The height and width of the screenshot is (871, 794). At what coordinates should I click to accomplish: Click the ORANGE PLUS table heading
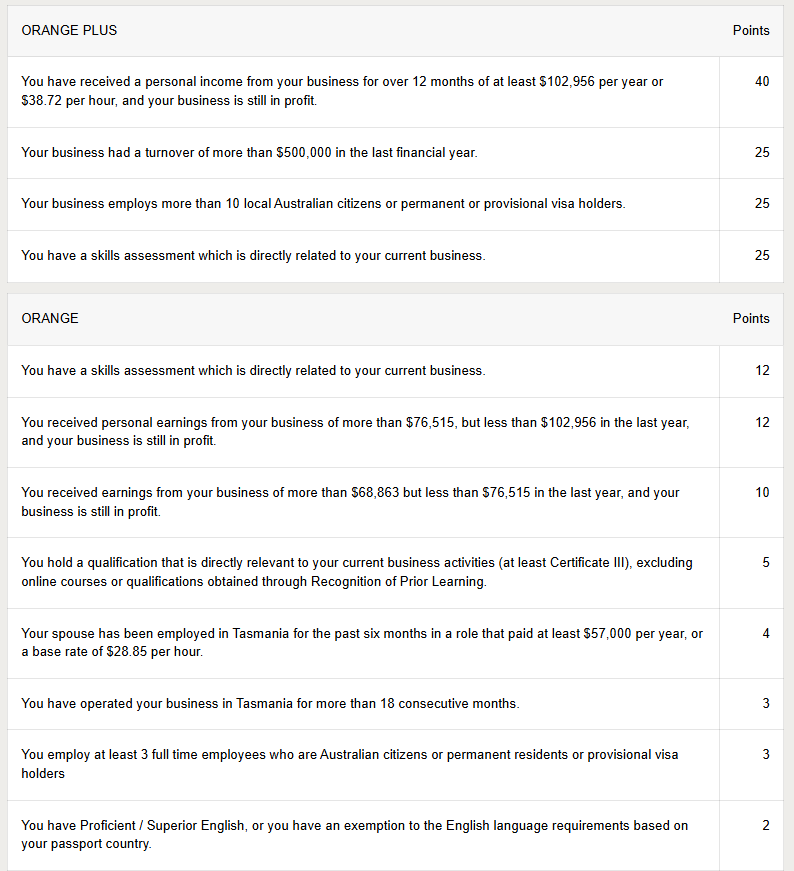[69, 31]
